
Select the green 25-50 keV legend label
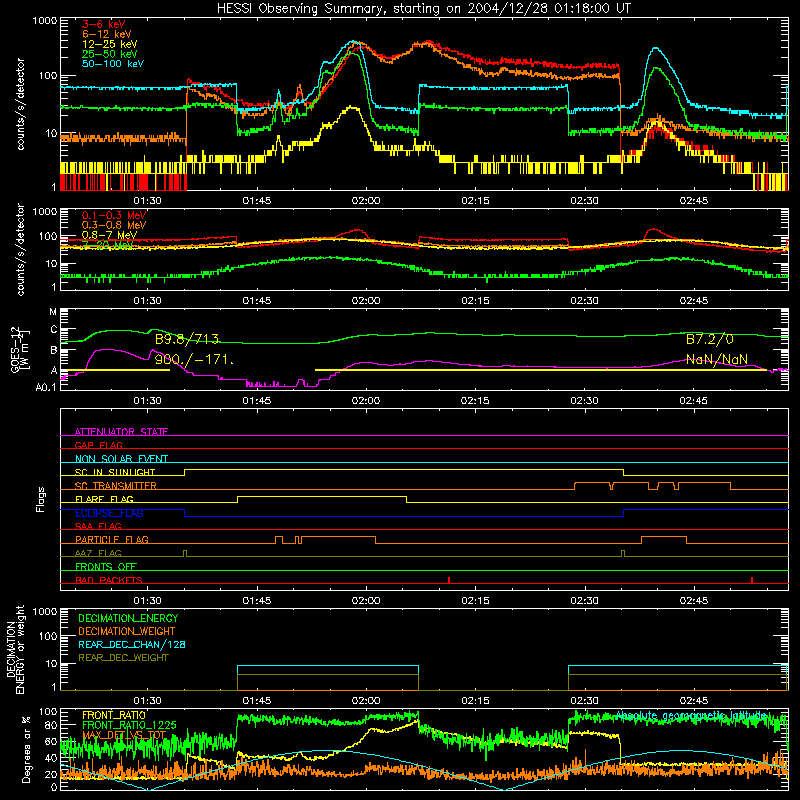pos(110,54)
